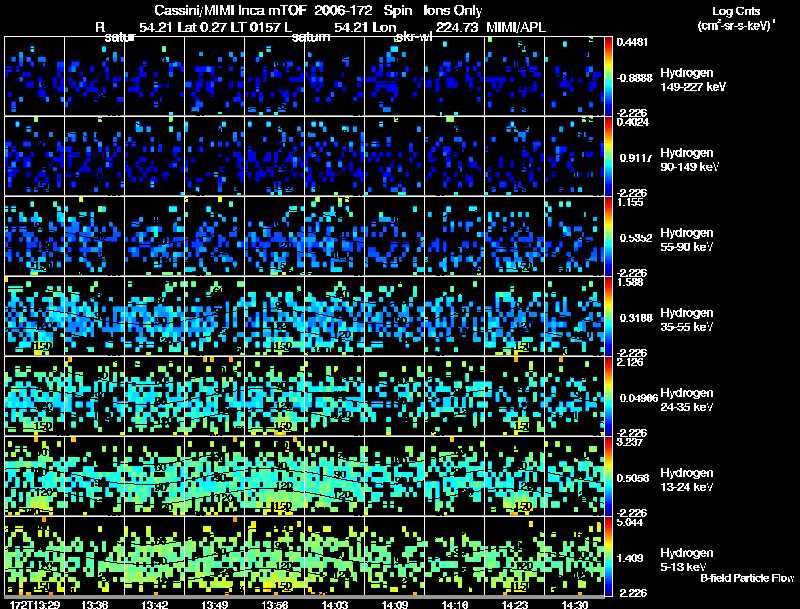800x609 pixels.
Task: Click the '2006-172' date in the title
Action: (343, 10)
